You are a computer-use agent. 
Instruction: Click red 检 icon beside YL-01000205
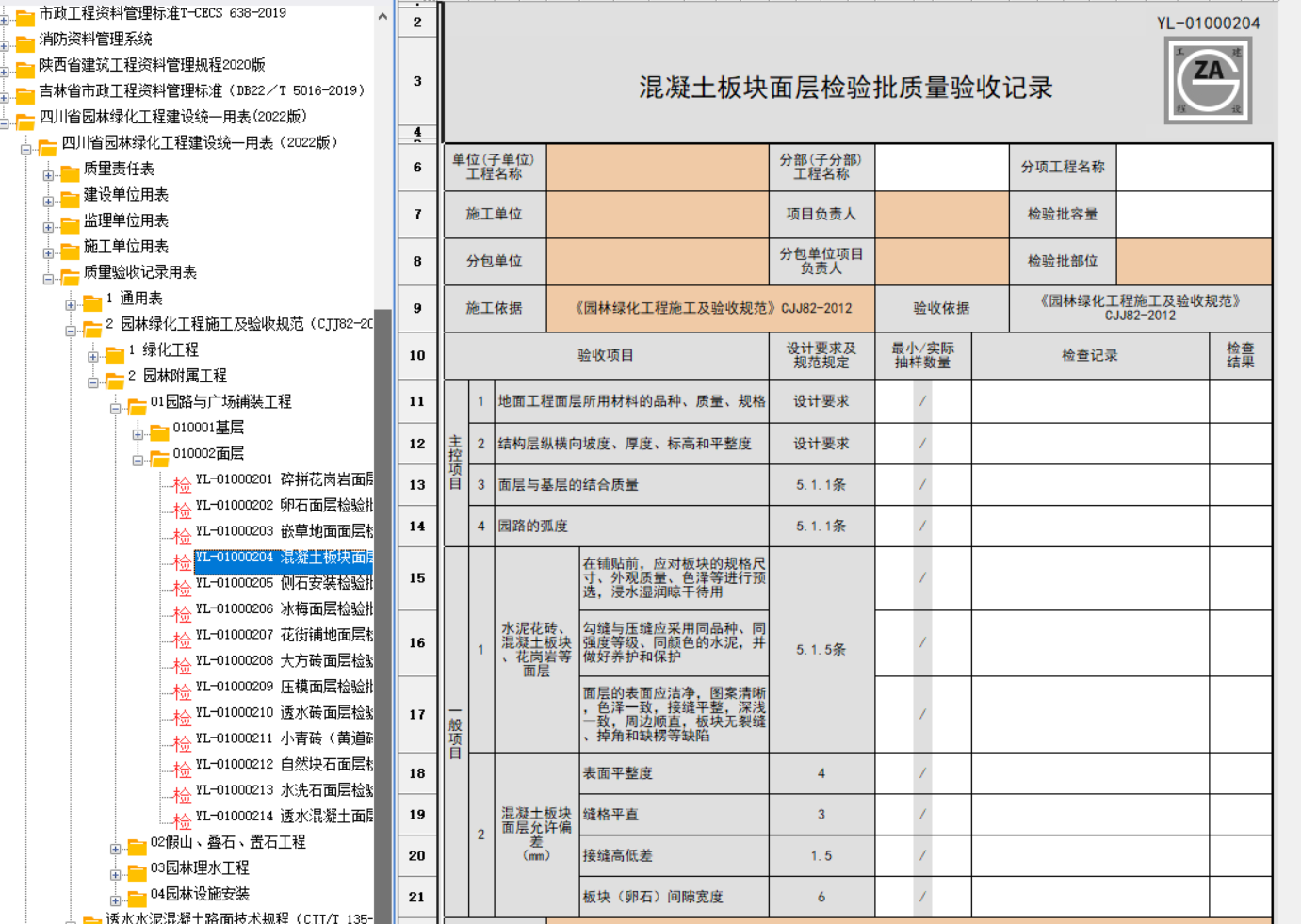point(182,589)
